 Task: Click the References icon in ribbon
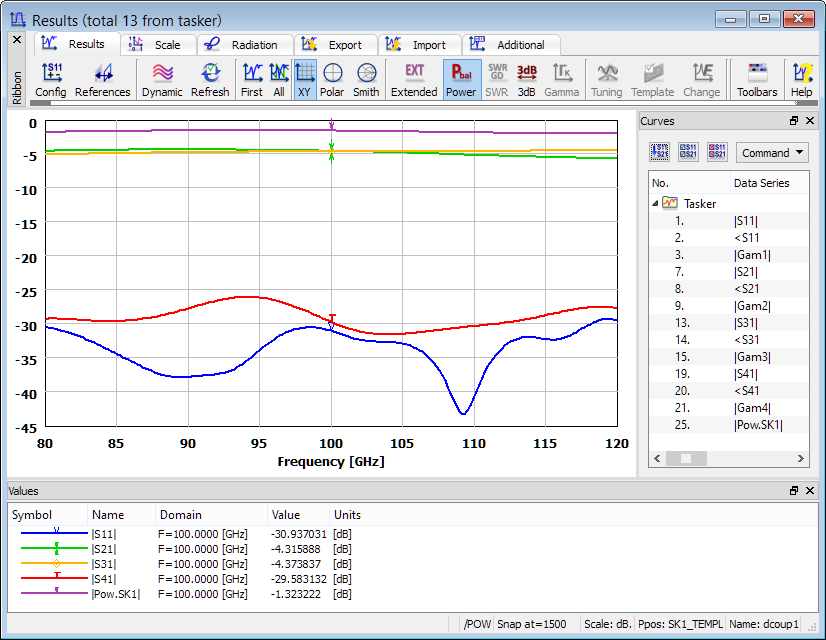pos(102,80)
